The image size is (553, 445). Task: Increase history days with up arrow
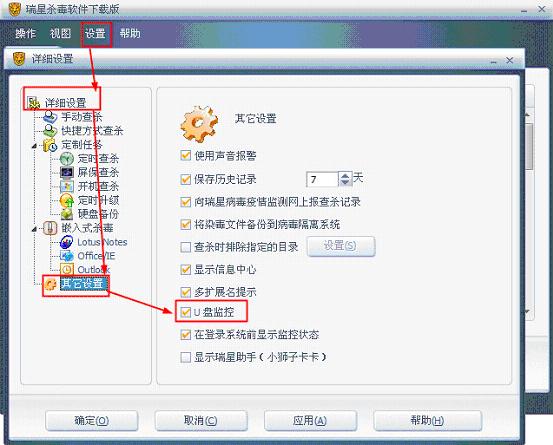345,176
